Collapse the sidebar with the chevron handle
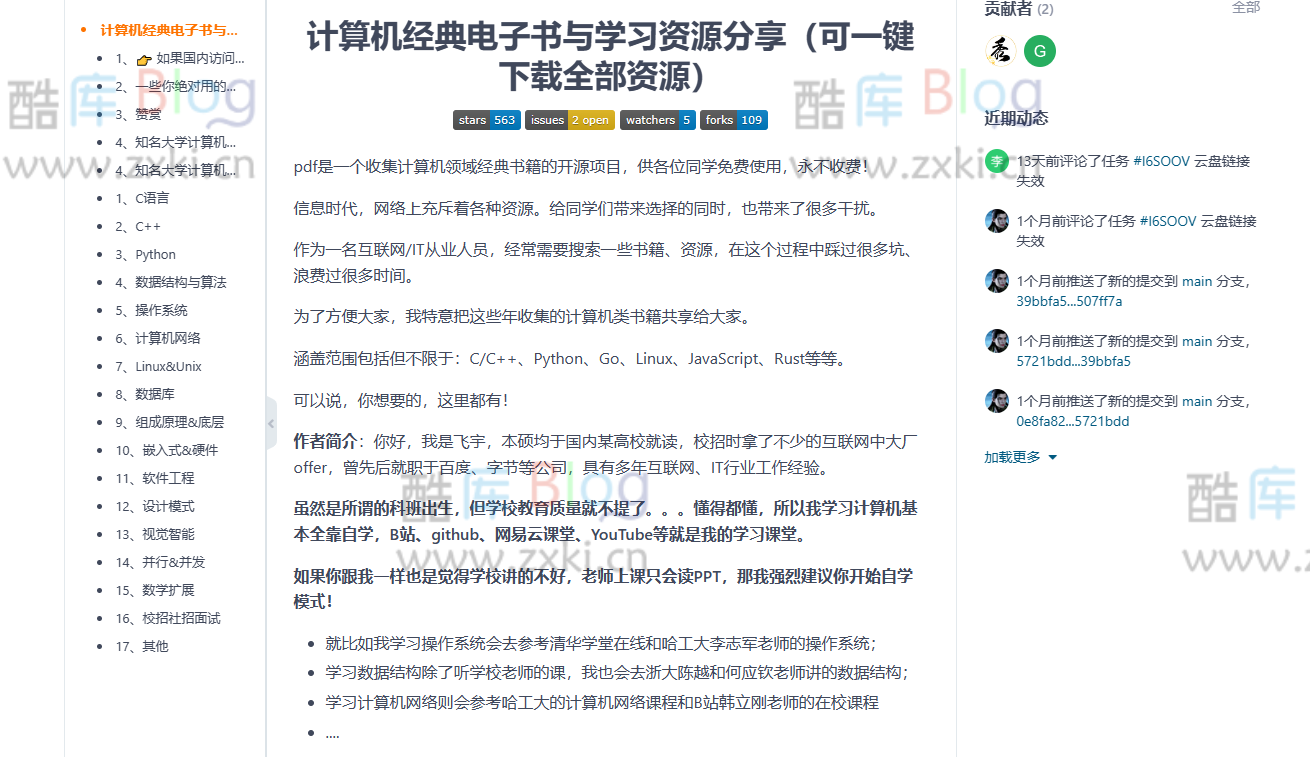 pos(271,423)
